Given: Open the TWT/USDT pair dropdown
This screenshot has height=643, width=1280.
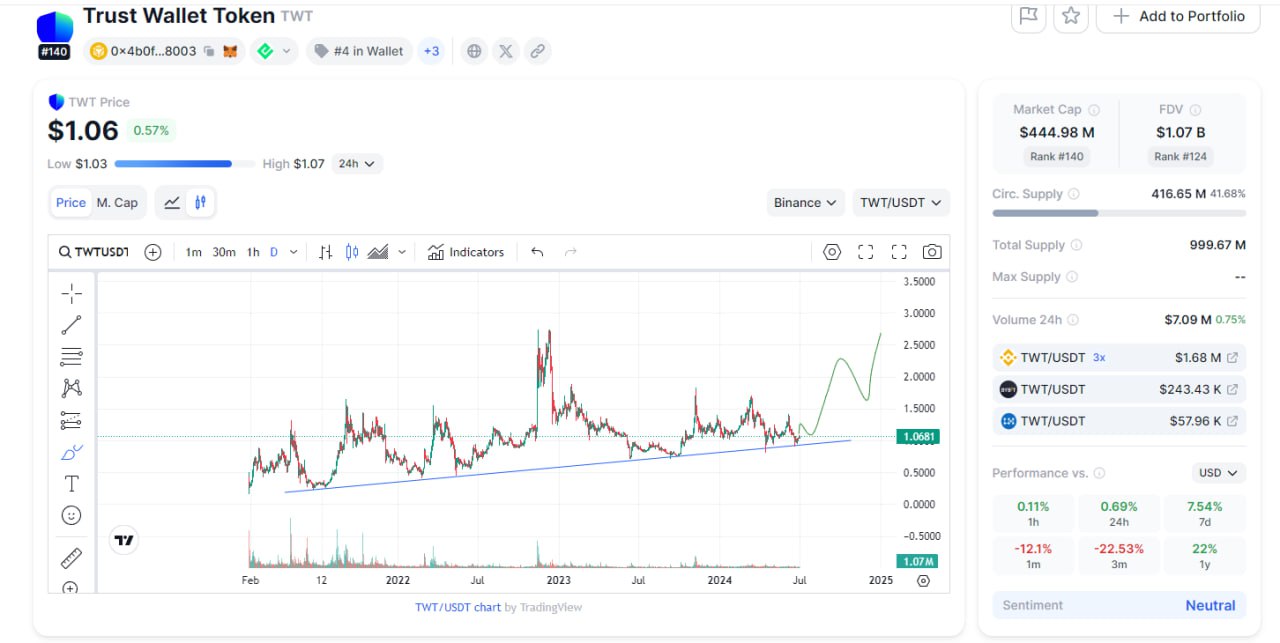Looking at the screenshot, I should [x=901, y=203].
